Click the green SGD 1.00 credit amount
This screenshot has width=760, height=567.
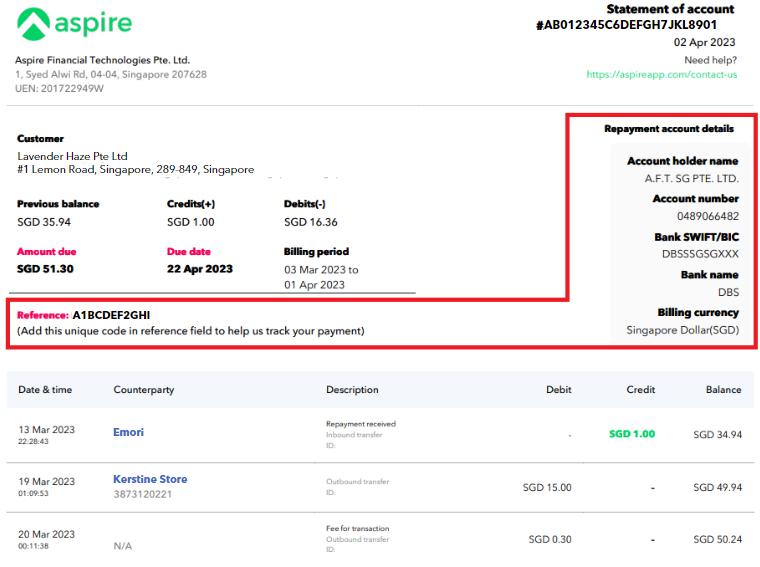click(632, 434)
